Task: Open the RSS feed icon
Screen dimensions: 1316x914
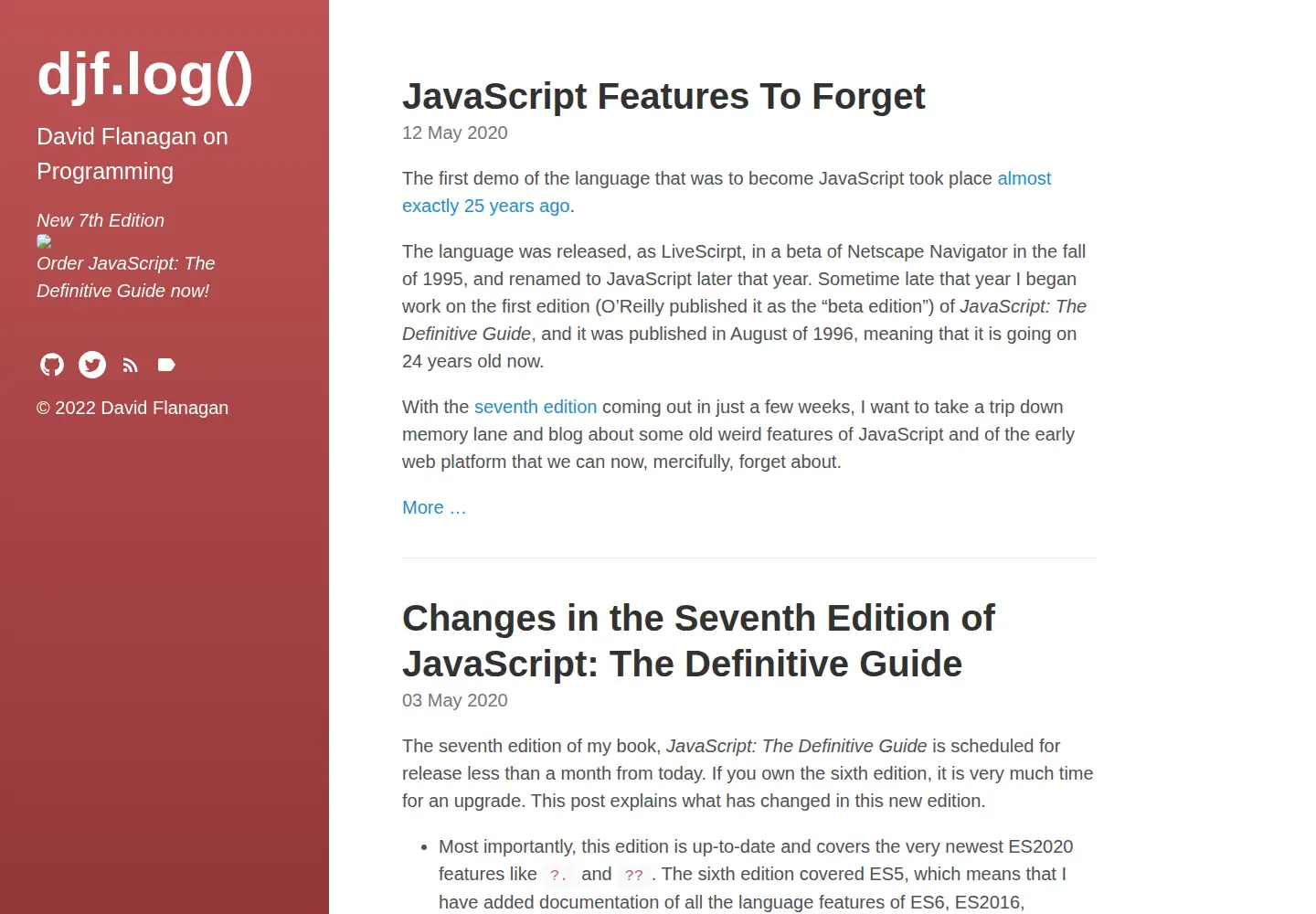Action: pos(131,366)
